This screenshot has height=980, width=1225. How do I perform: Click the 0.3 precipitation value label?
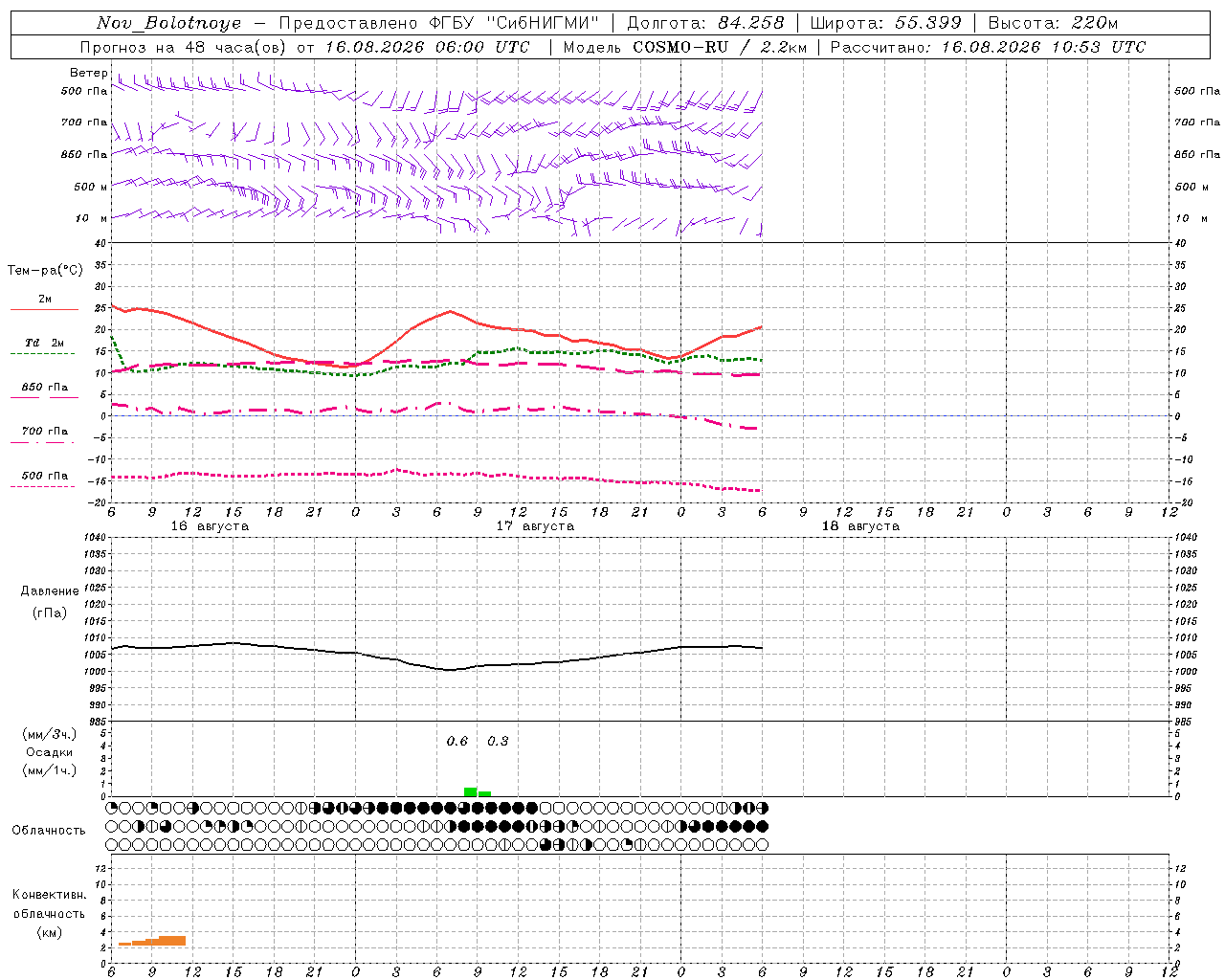coord(498,741)
